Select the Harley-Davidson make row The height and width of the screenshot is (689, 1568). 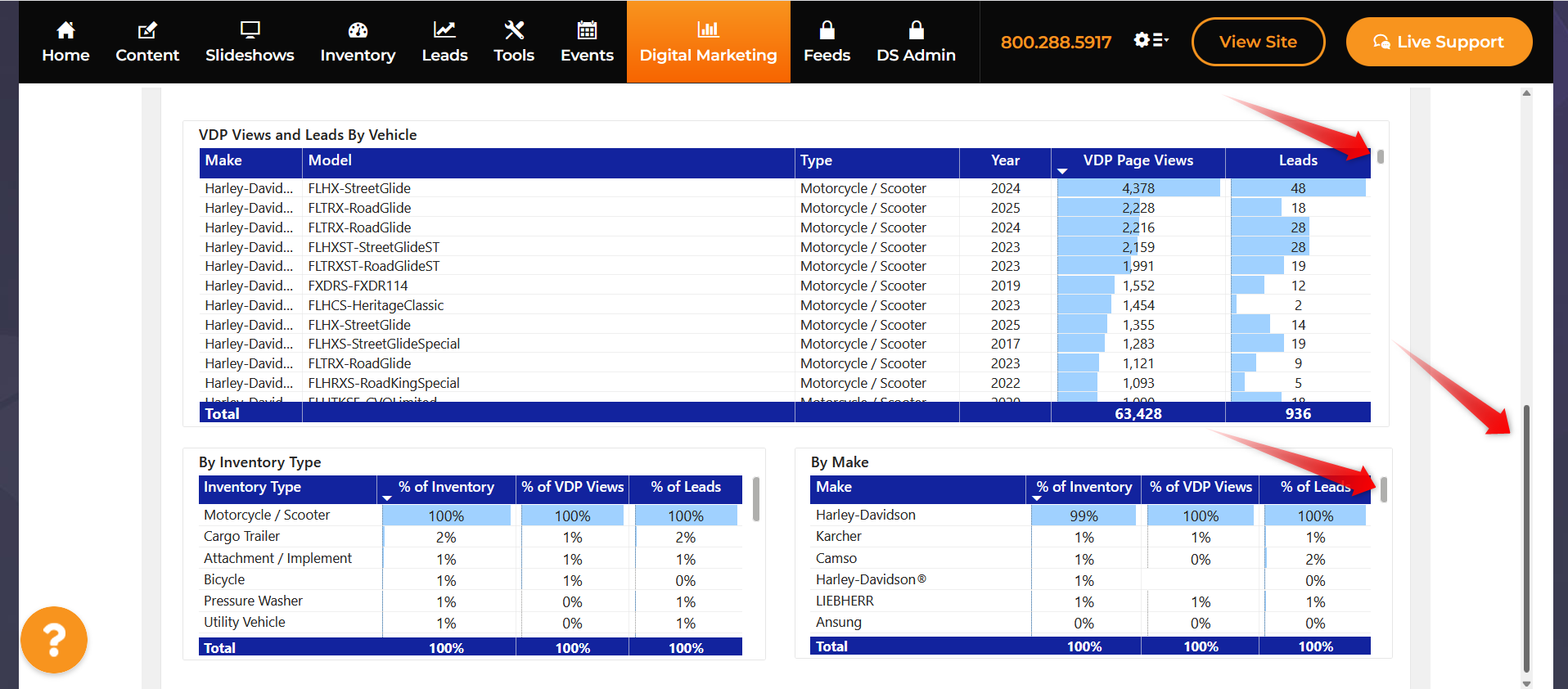[x=1091, y=516]
